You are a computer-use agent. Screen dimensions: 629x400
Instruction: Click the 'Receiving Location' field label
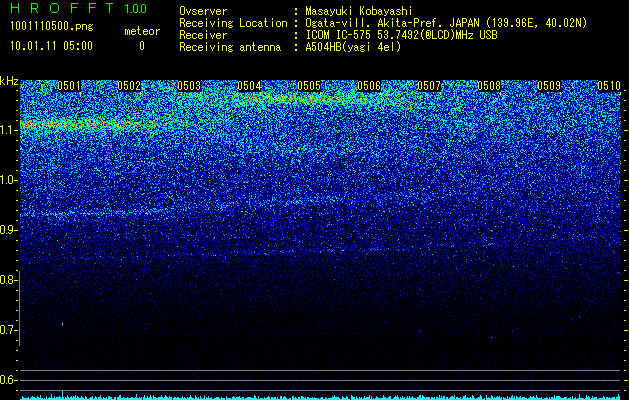tap(233, 23)
